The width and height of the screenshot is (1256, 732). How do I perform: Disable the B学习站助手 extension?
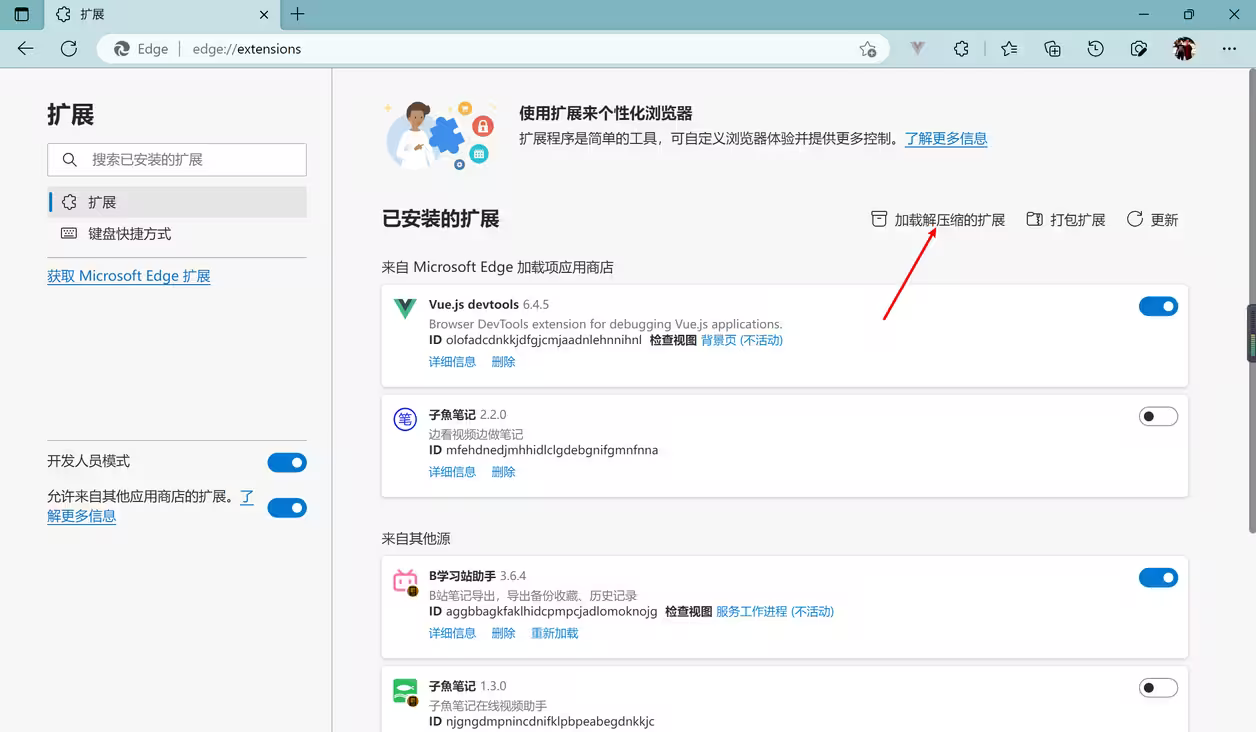pos(1158,577)
